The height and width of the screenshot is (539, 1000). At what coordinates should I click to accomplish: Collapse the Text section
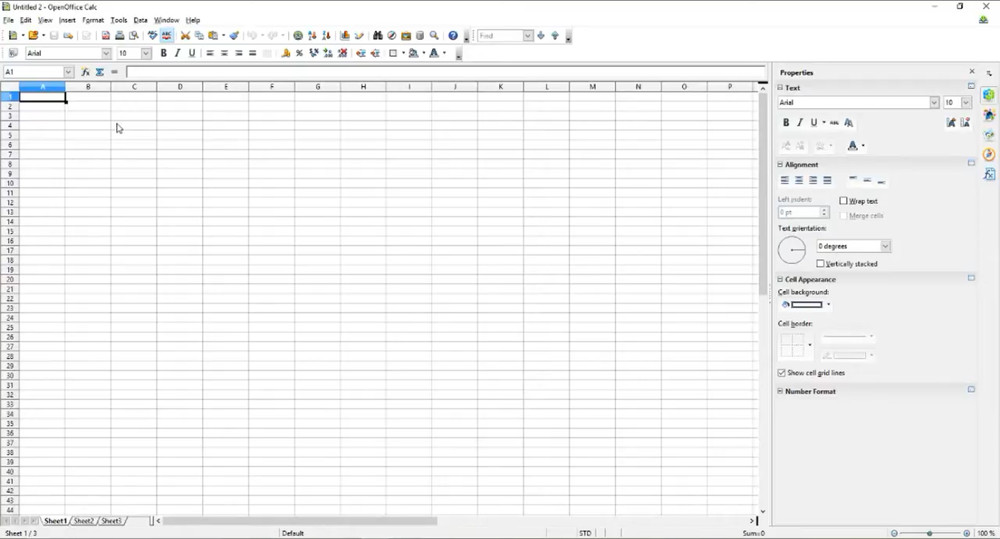[x=780, y=87]
